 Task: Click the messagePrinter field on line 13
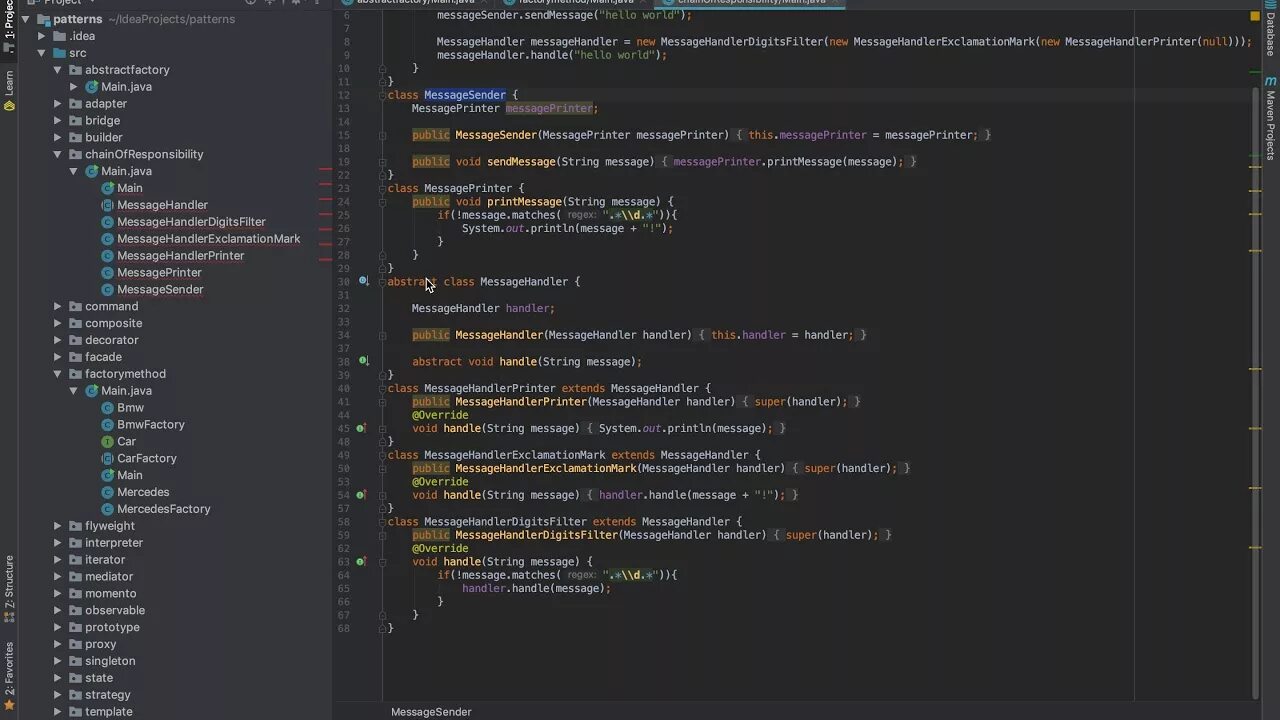(549, 108)
